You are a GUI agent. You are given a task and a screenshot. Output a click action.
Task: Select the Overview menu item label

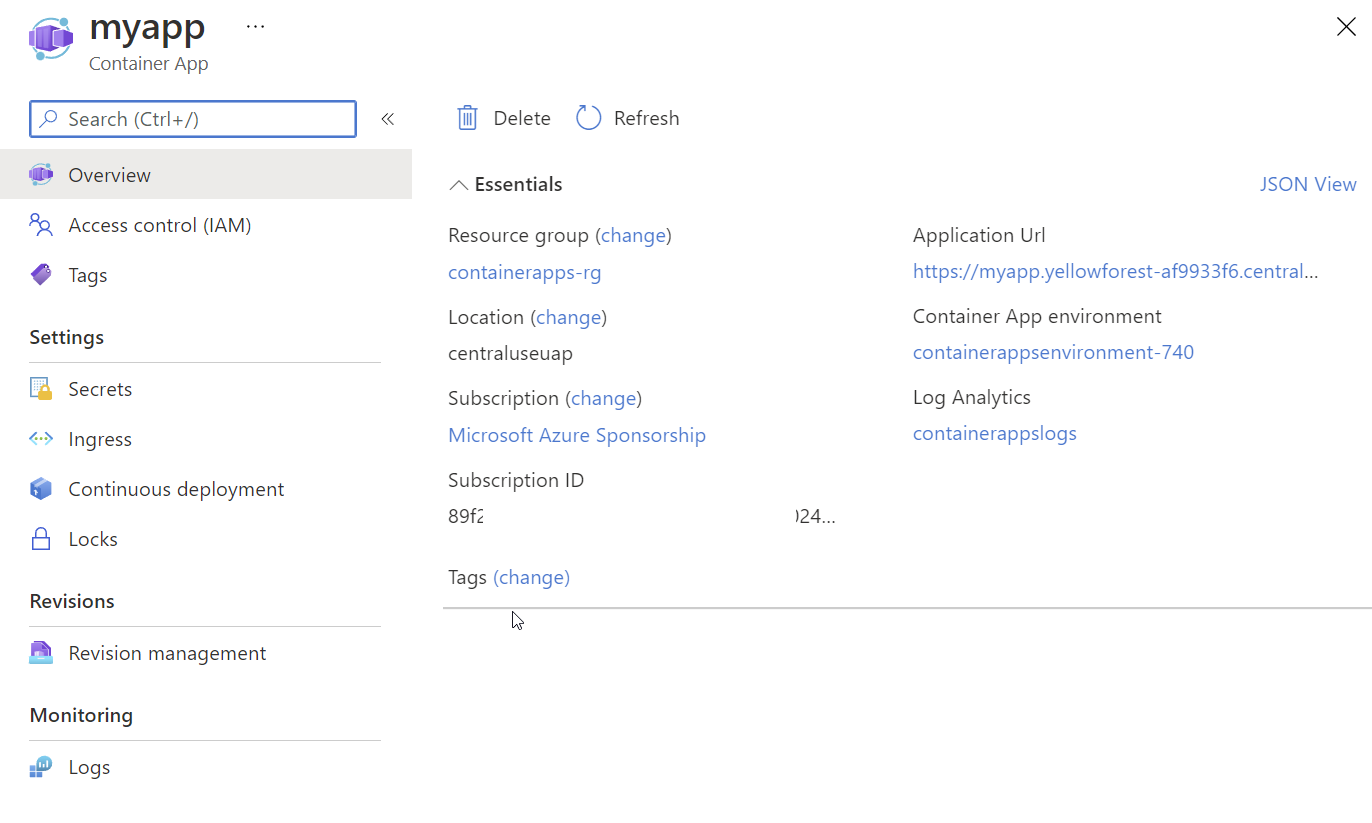click(109, 175)
